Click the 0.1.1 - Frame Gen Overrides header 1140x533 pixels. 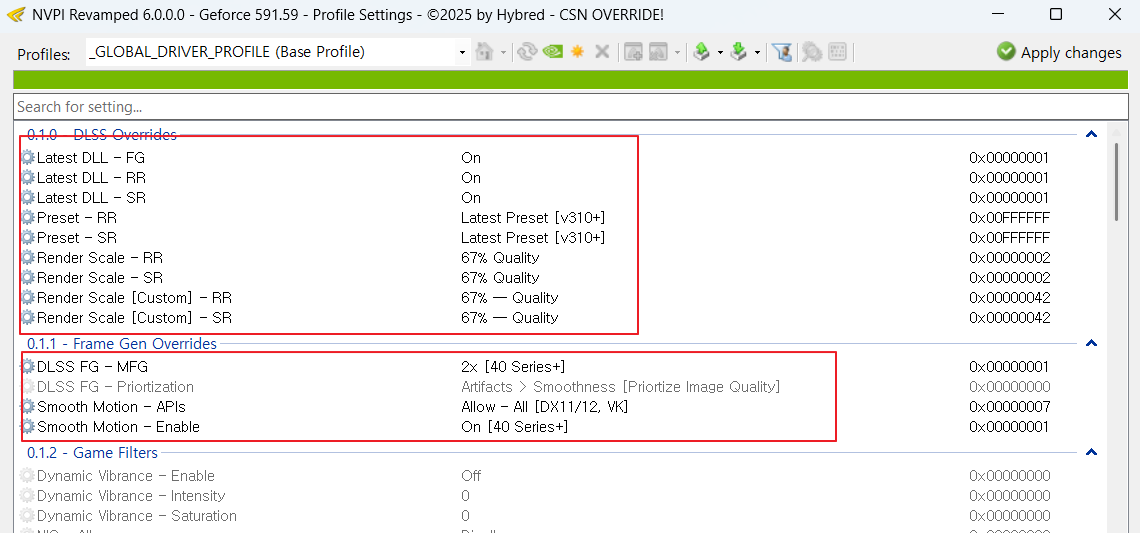click(121, 343)
